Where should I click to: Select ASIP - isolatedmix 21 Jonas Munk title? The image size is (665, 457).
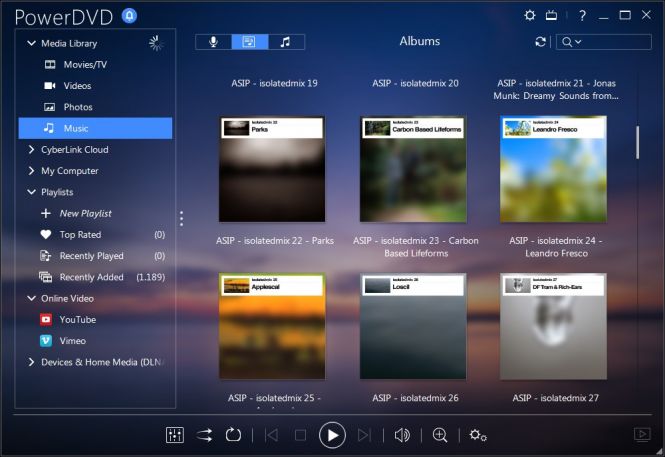[x=556, y=89]
